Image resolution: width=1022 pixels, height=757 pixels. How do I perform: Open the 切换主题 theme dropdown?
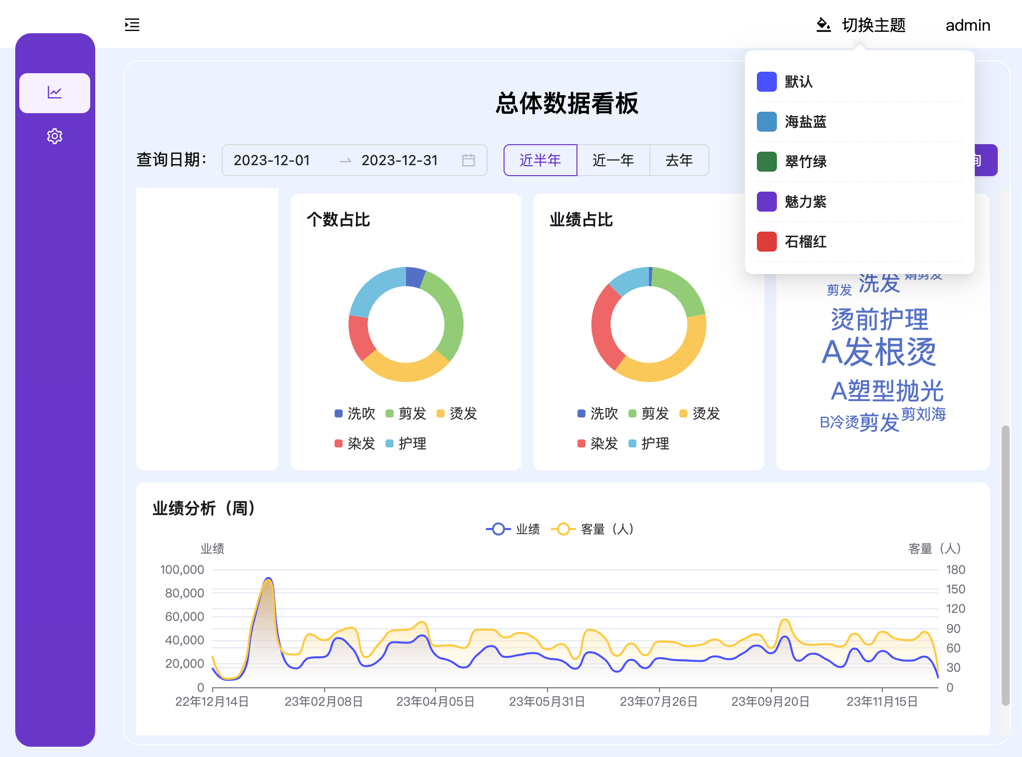[x=861, y=25]
